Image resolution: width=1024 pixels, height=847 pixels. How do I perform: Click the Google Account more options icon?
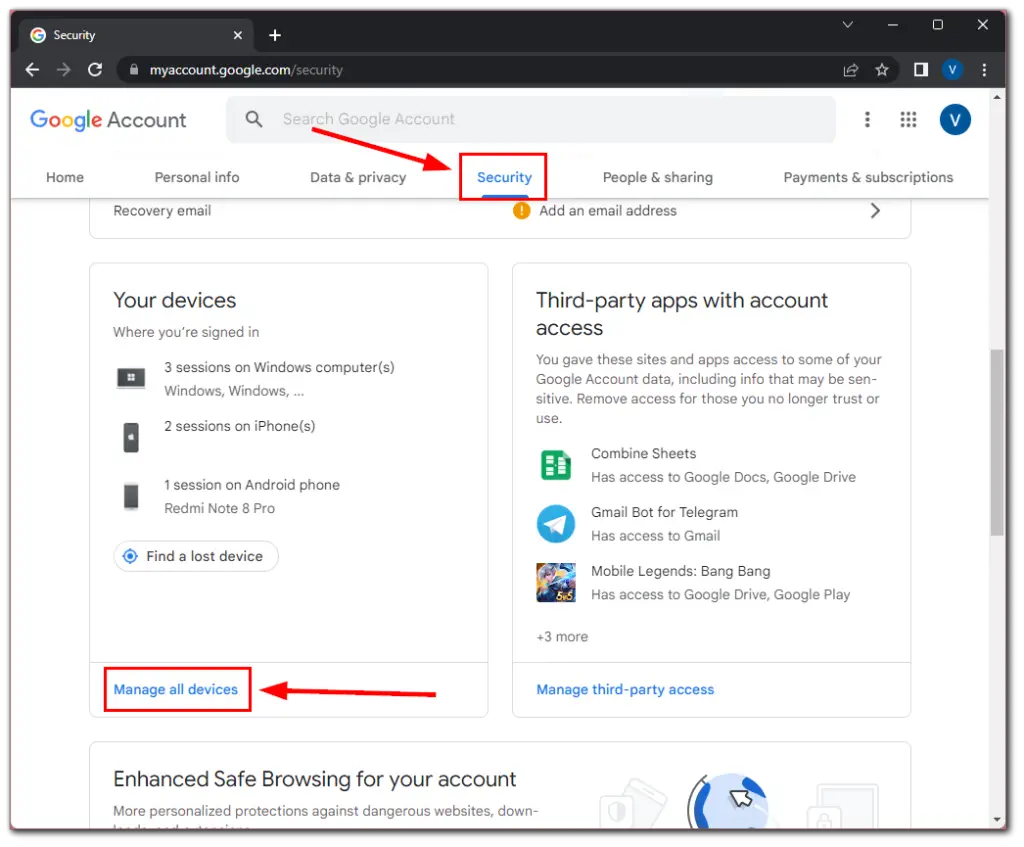[867, 119]
